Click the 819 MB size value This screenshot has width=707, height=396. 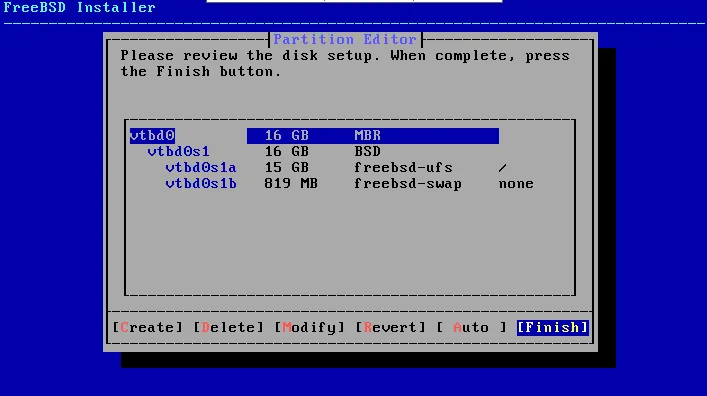291,184
